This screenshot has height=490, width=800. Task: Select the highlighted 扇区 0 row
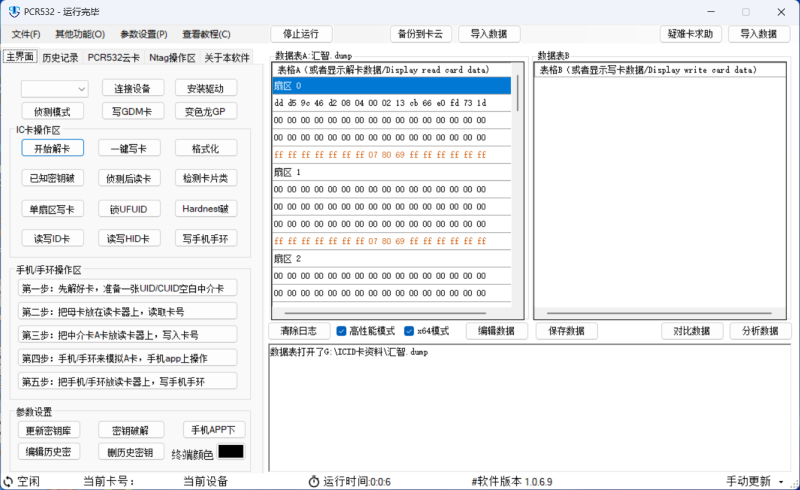point(392,86)
